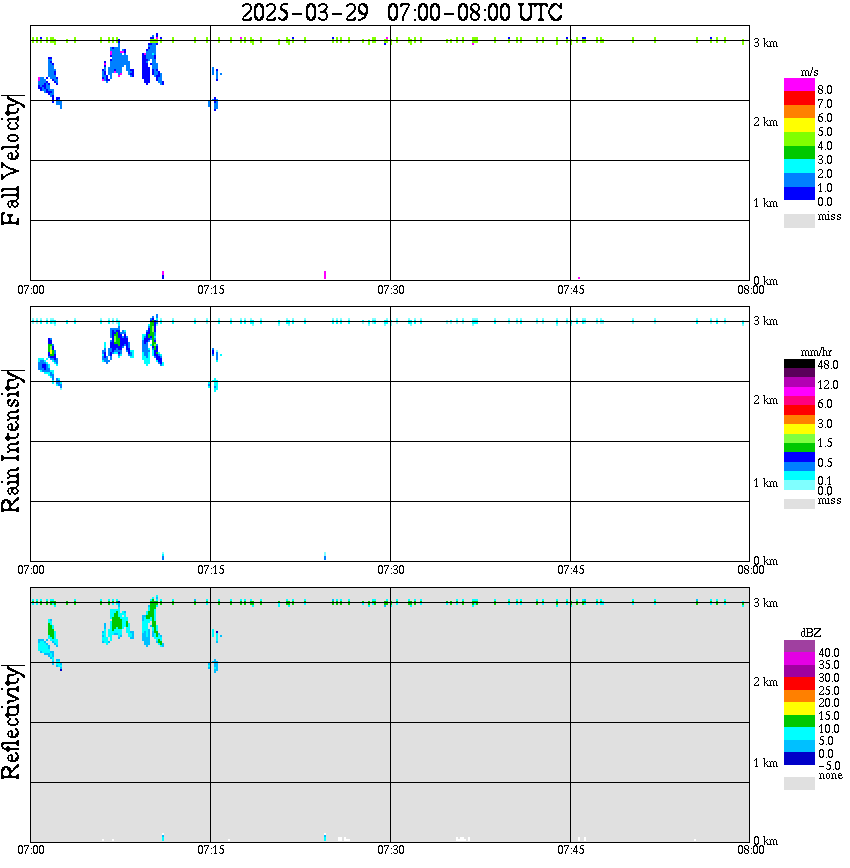Click the '48.0' value in the mm/hr legend
850x868 pixels.
tap(828, 365)
